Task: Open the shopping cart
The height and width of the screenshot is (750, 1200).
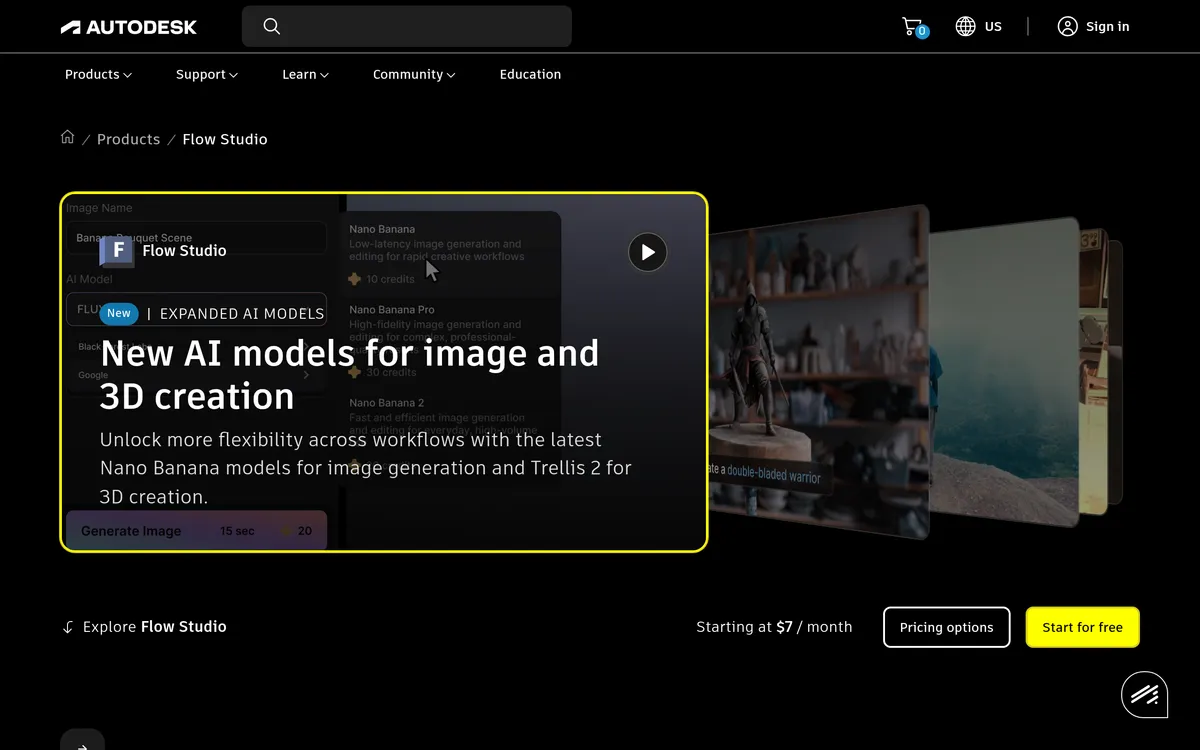Action: 912,27
